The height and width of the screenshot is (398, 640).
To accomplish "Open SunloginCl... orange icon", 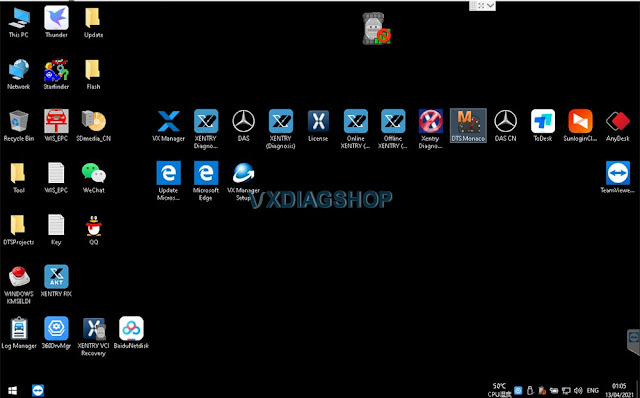I will click(580, 126).
